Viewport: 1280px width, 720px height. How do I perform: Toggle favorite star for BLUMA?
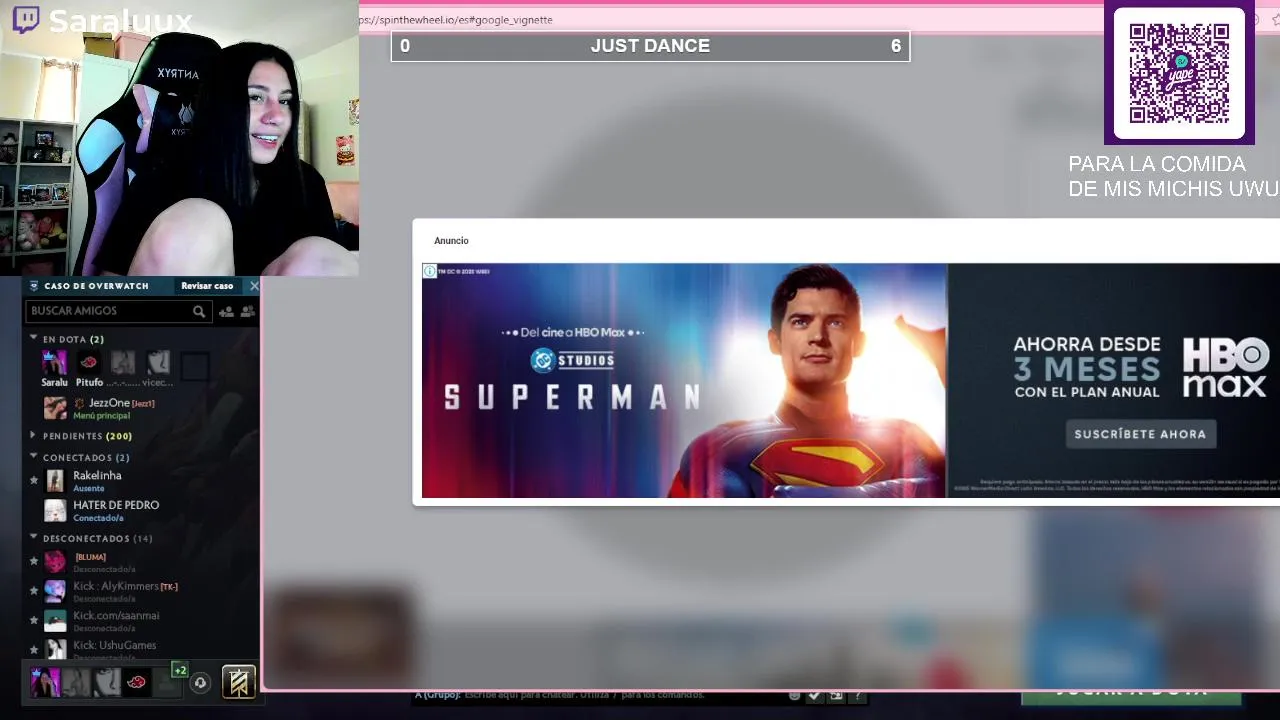tap(34, 562)
